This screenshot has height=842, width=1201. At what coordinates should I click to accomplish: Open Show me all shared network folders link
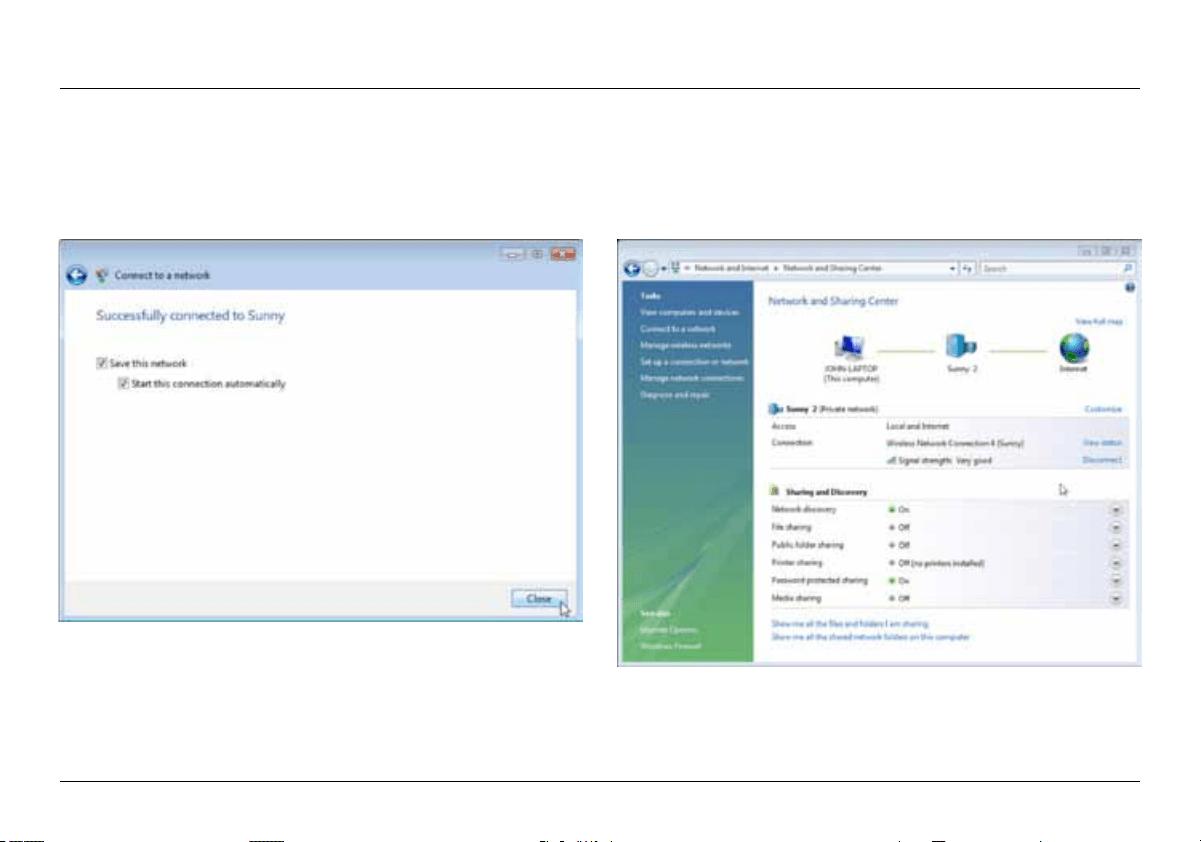pyautogui.click(x=870, y=637)
